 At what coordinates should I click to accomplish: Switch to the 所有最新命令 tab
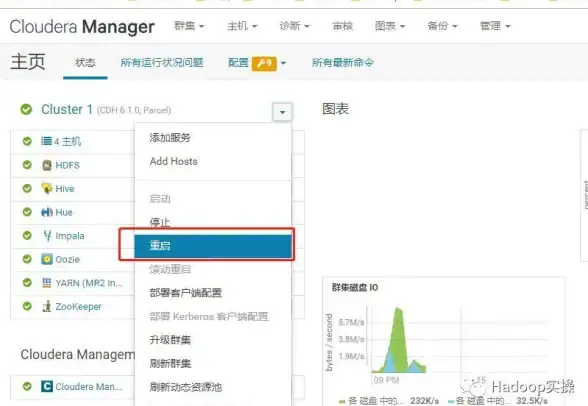click(x=343, y=62)
